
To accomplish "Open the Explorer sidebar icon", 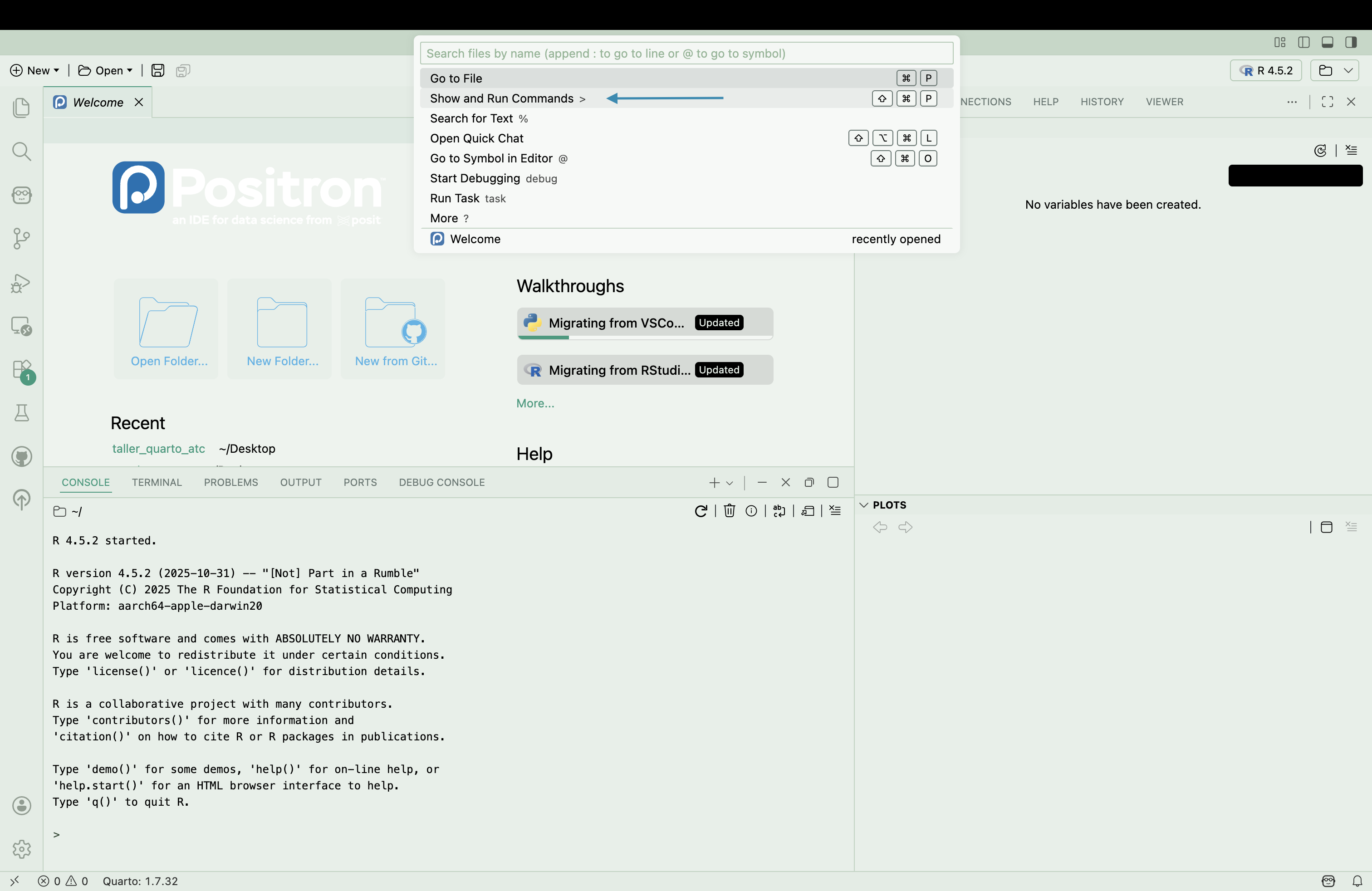I will point(21,108).
